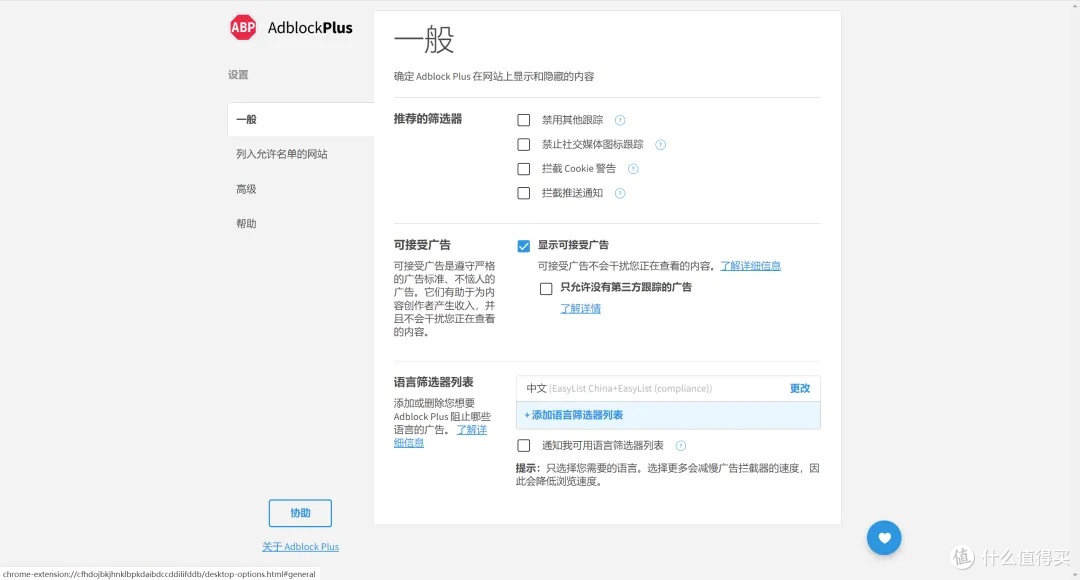Open 关于 Adblock Plus link
The width and height of the screenshot is (1080, 580).
coord(300,547)
